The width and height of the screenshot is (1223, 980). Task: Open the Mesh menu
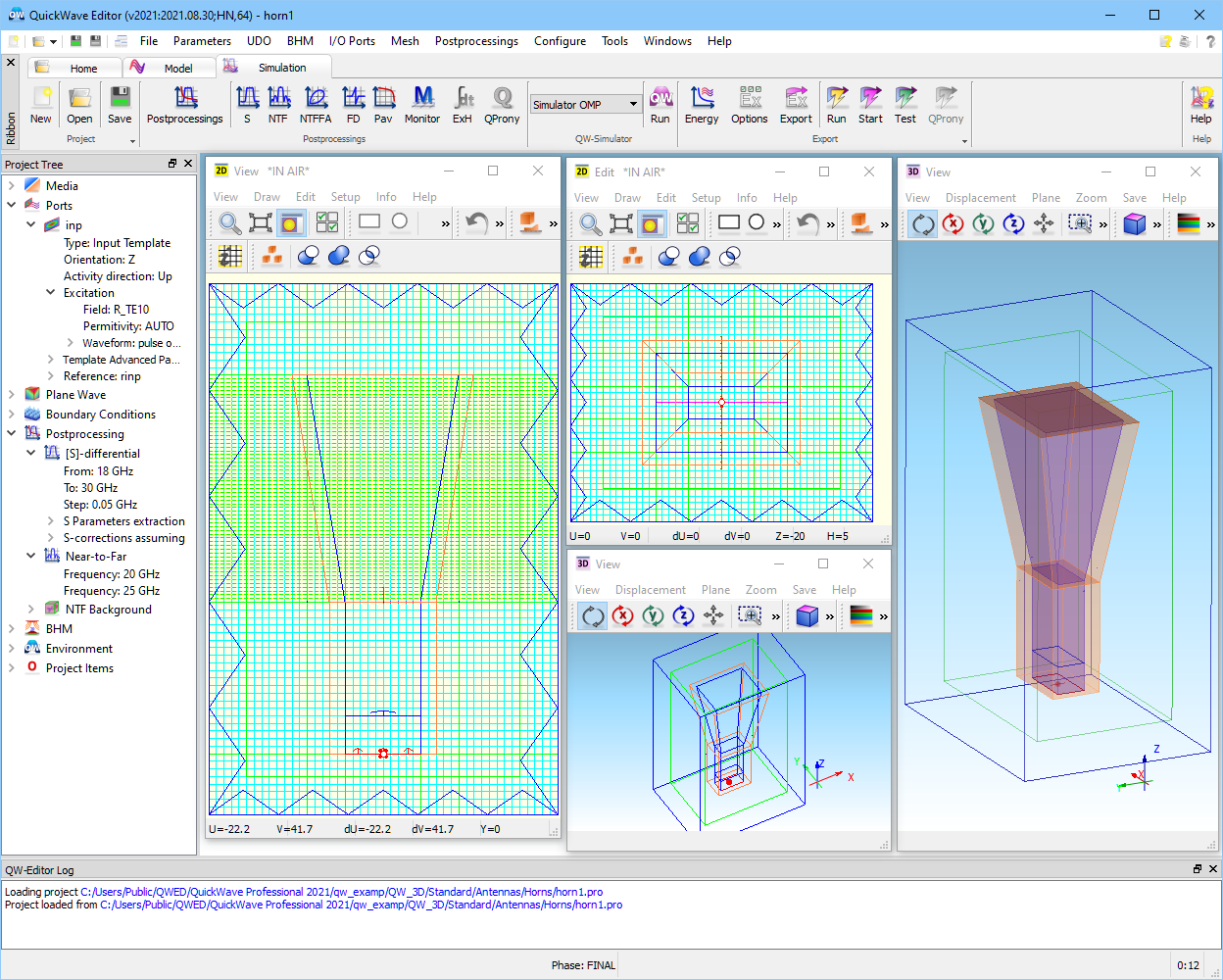coord(405,41)
